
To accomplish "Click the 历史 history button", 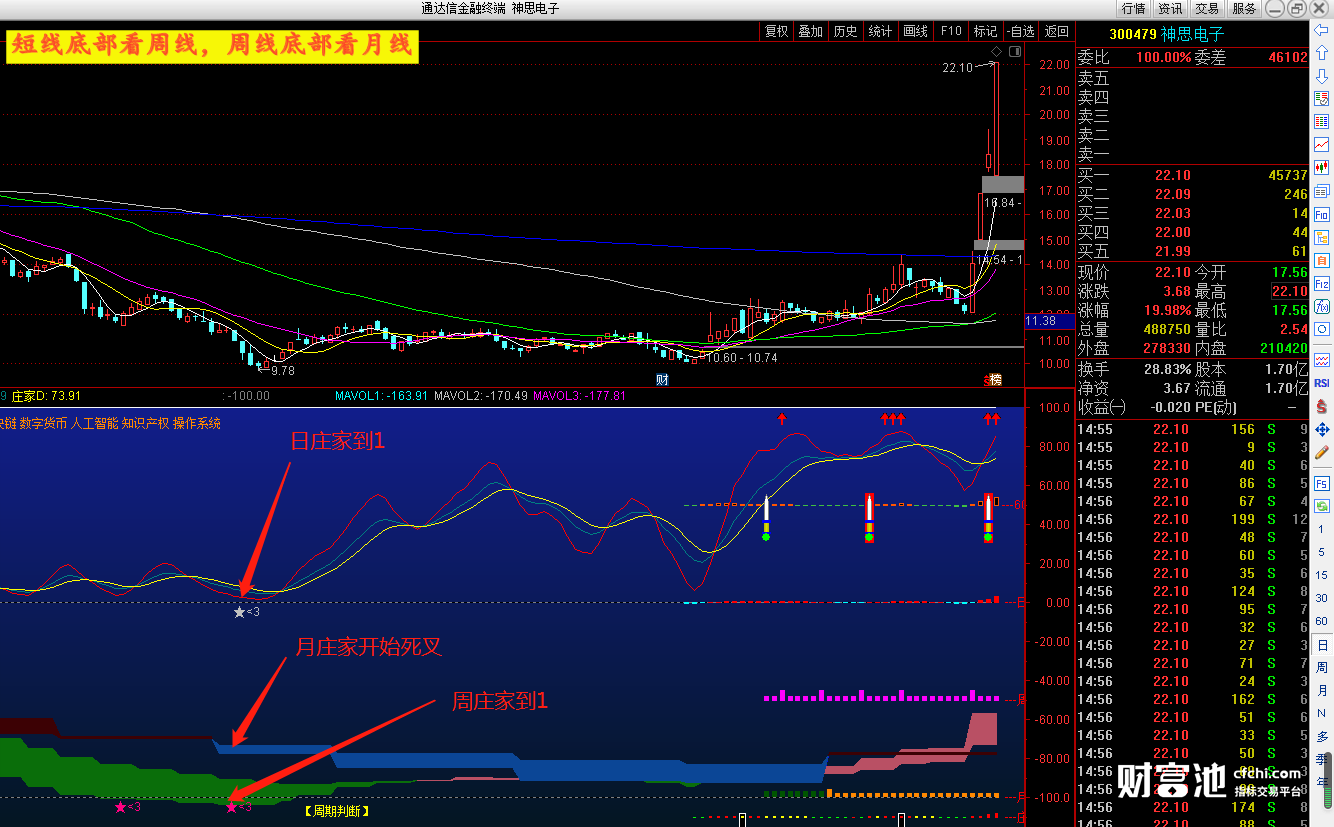I will pos(846,31).
